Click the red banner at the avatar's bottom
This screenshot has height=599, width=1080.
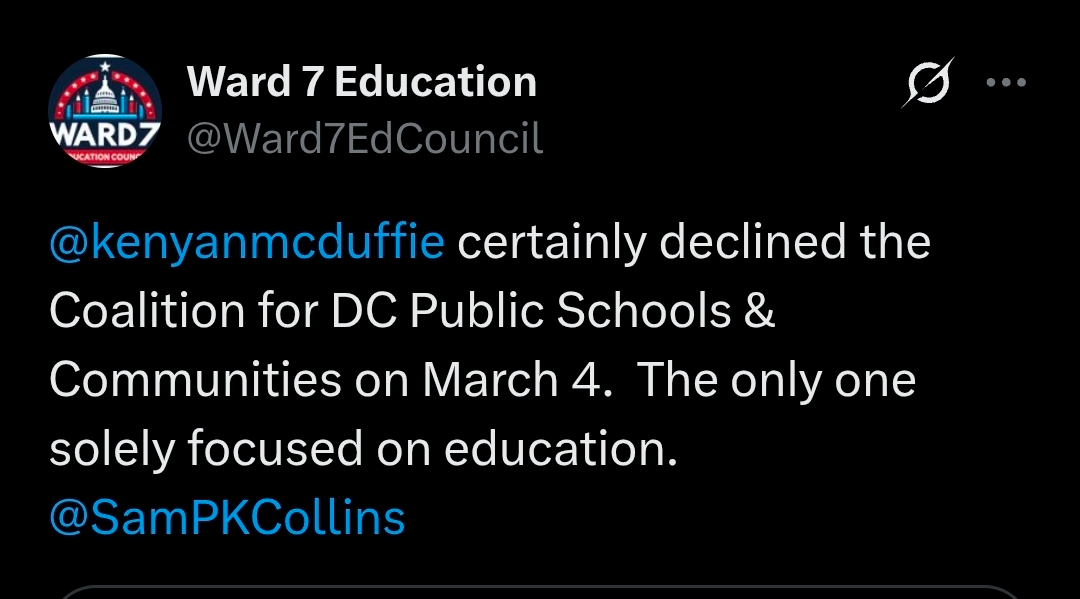[x=104, y=156]
